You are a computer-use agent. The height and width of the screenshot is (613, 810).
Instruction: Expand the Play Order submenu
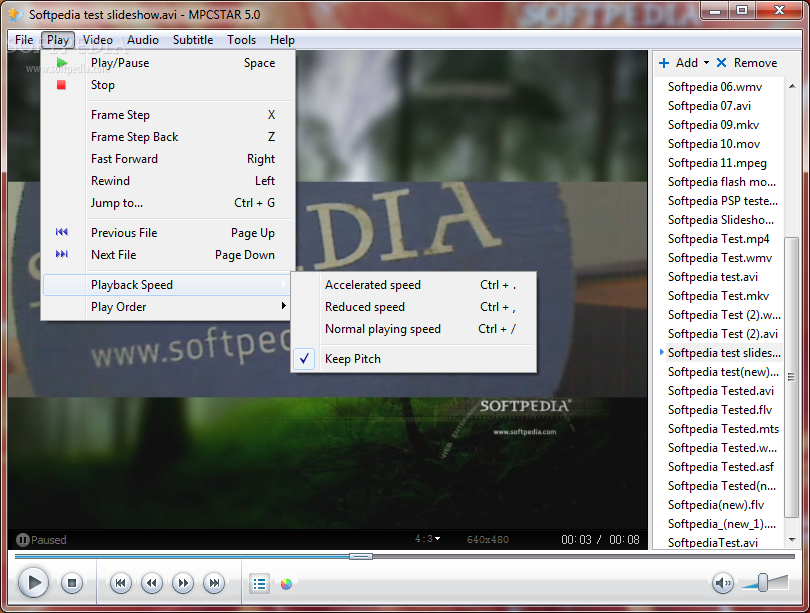(x=165, y=307)
